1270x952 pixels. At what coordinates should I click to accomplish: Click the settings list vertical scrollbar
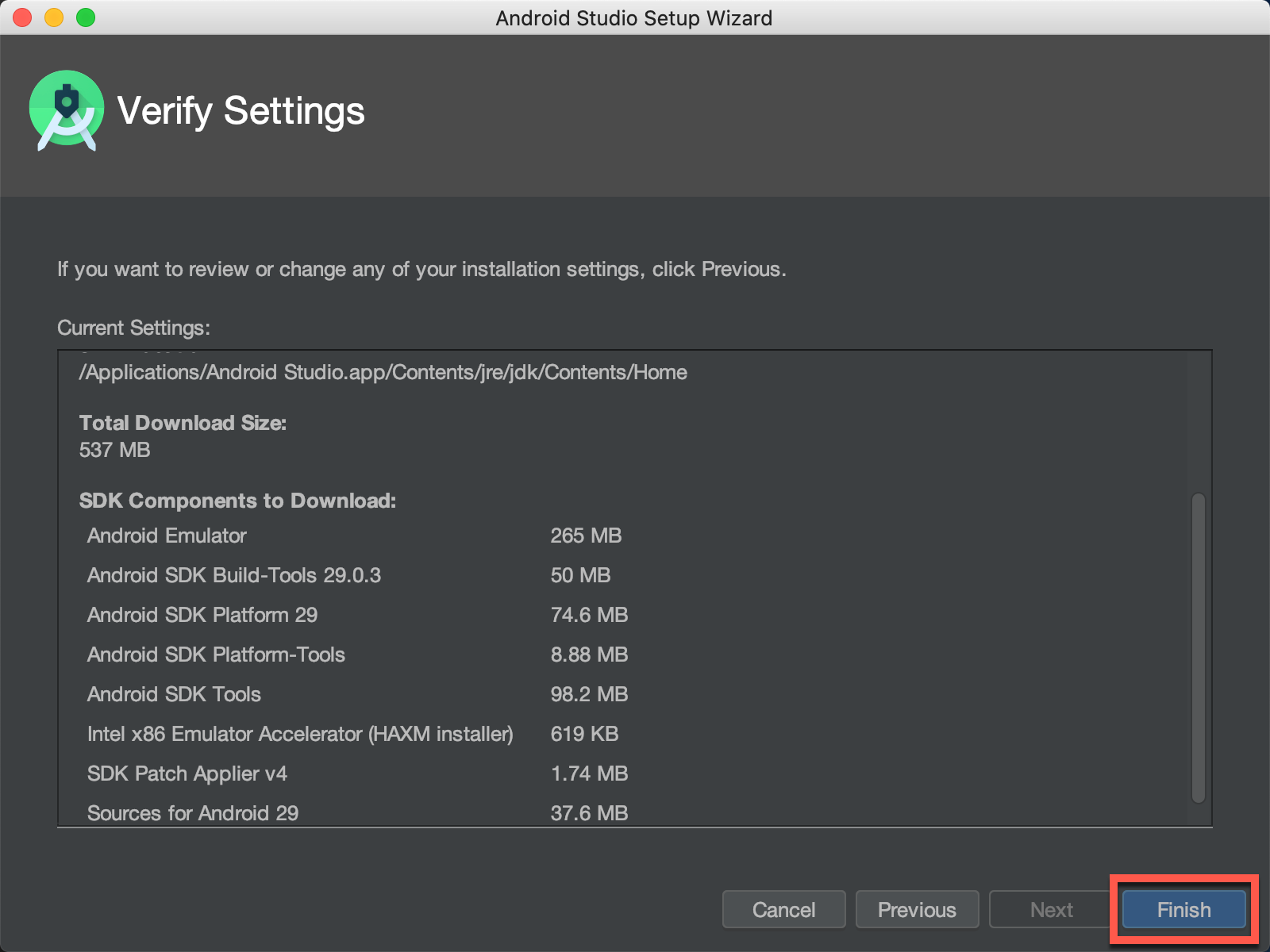coord(1199,647)
